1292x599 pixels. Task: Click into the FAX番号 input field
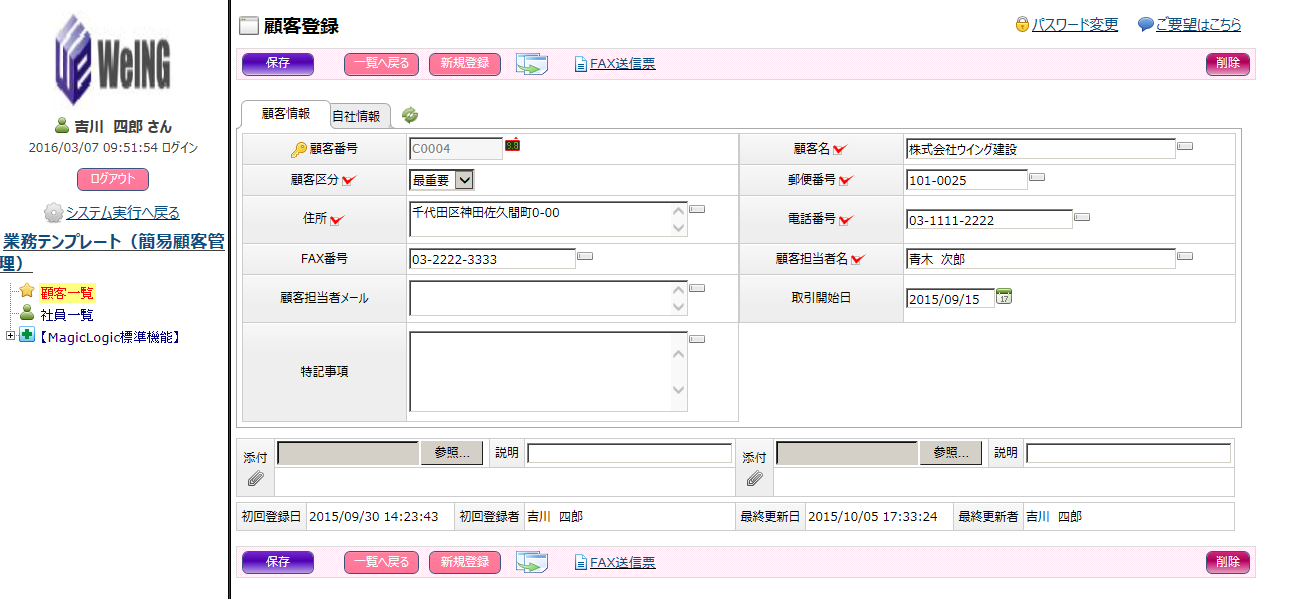[x=492, y=259]
